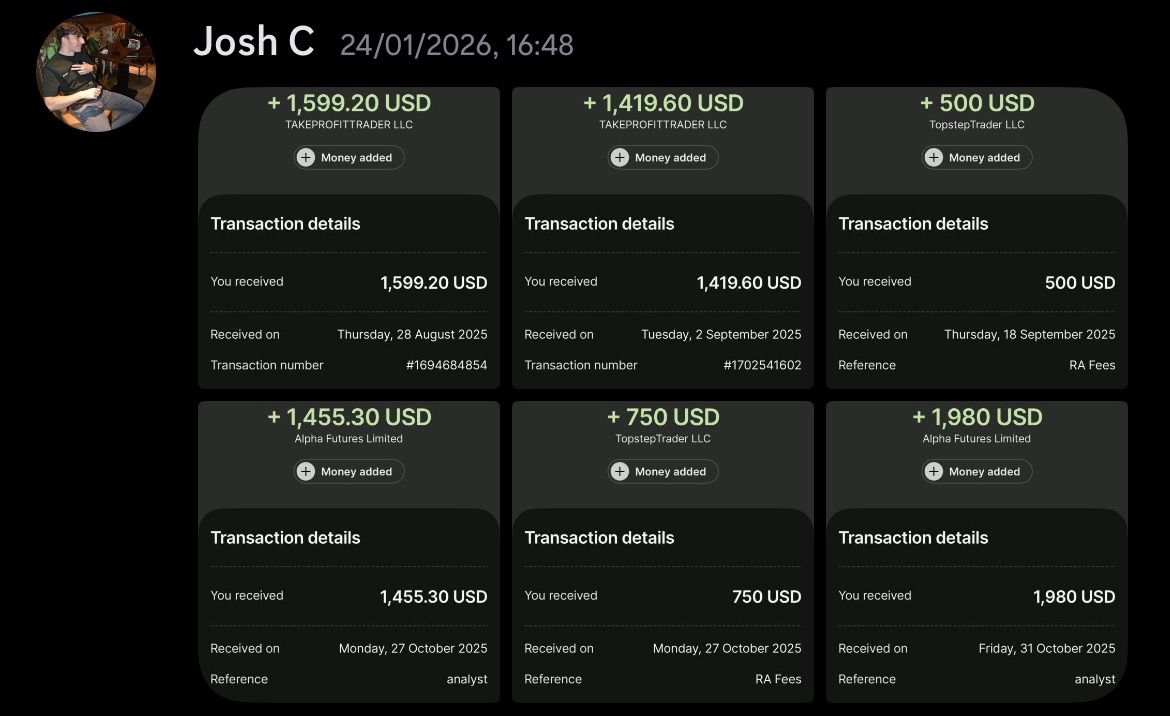Click the plus icon on the 750 USD card
This screenshot has width=1170, height=716.
pyautogui.click(x=620, y=472)
